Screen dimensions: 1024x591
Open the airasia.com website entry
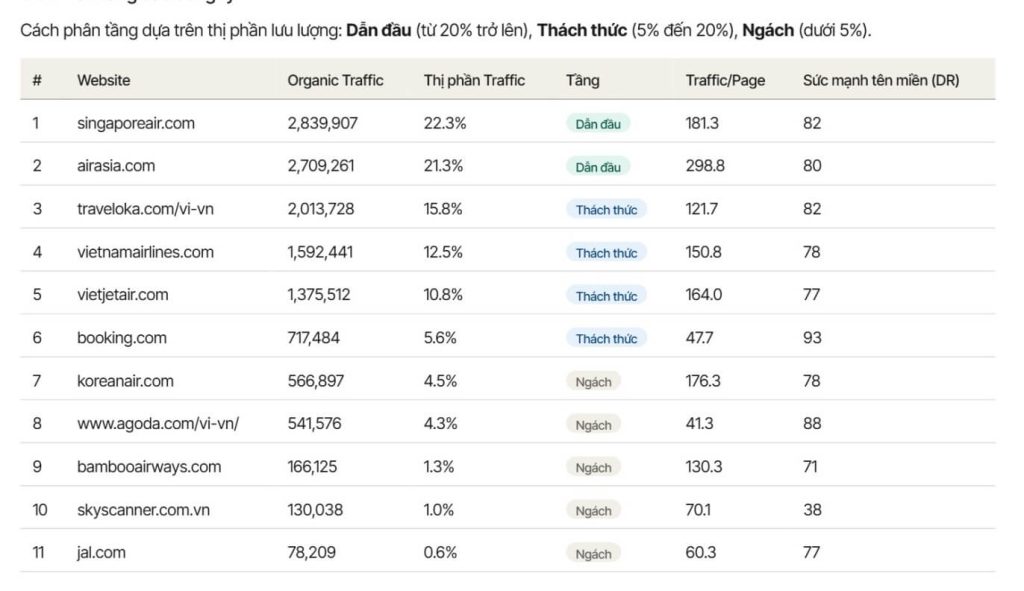tap(116, 166)
